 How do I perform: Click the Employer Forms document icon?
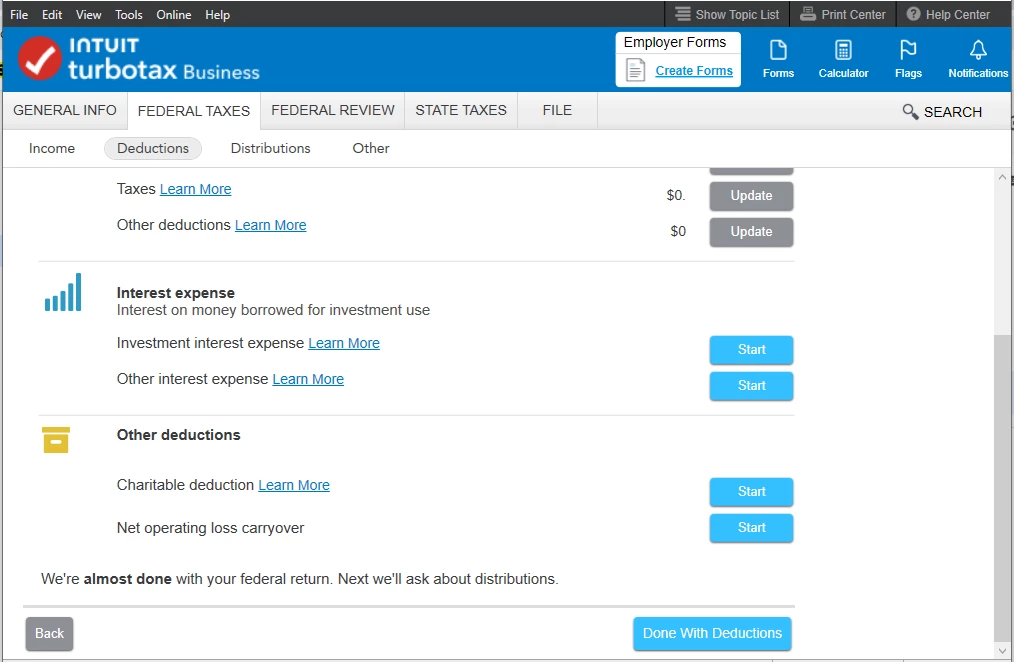pyautogui.click(x=635, y=70)
